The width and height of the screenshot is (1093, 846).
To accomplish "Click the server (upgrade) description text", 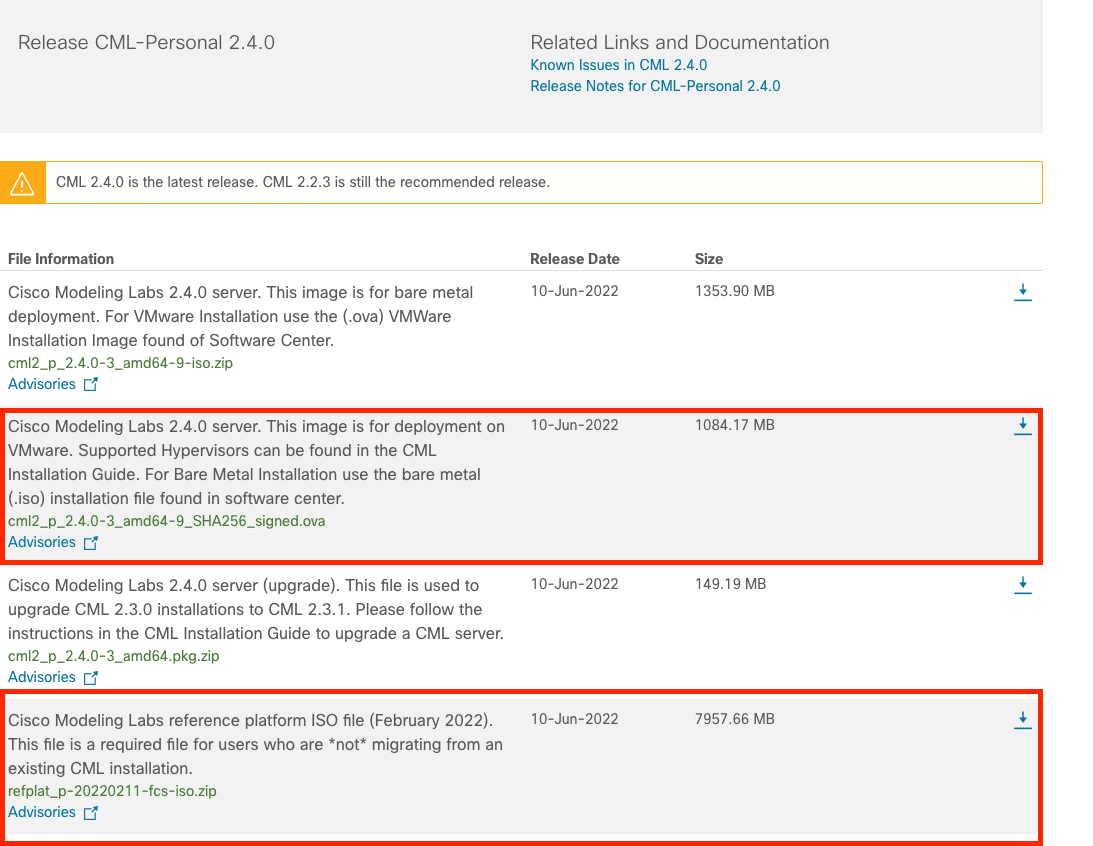I will [256, 610].
